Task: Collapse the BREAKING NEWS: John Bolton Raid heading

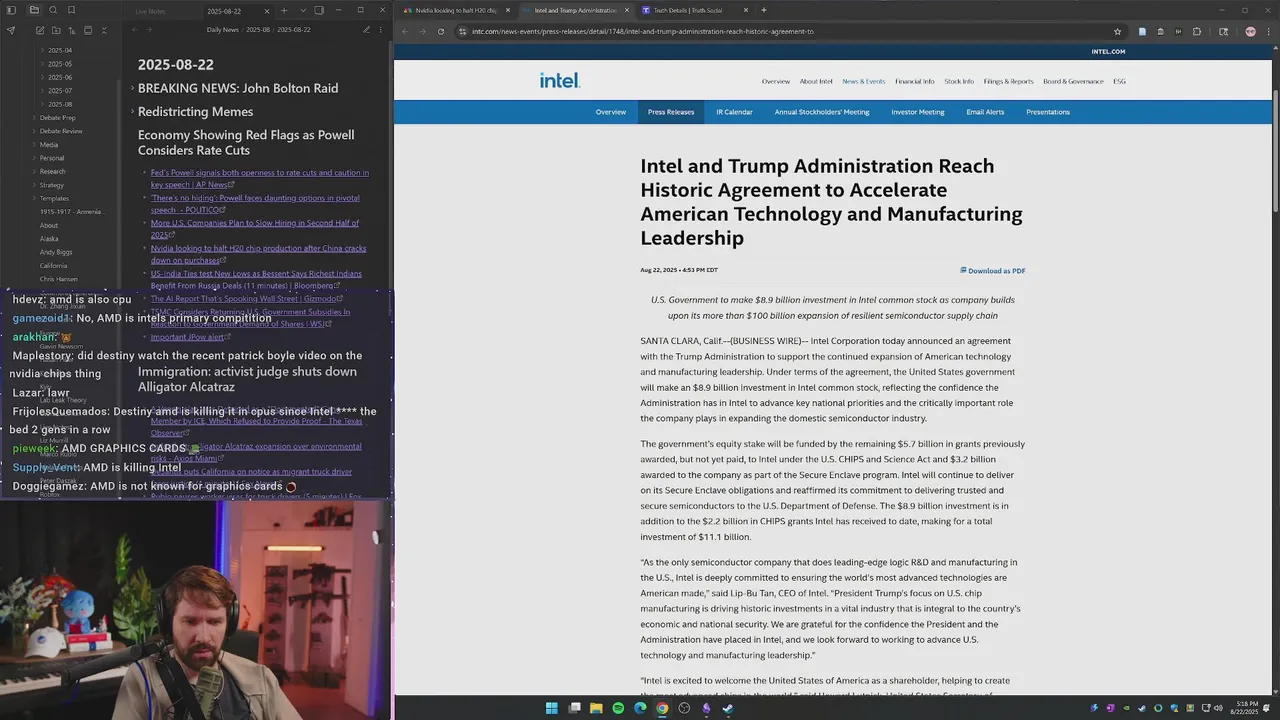Action: click(132, 88)
